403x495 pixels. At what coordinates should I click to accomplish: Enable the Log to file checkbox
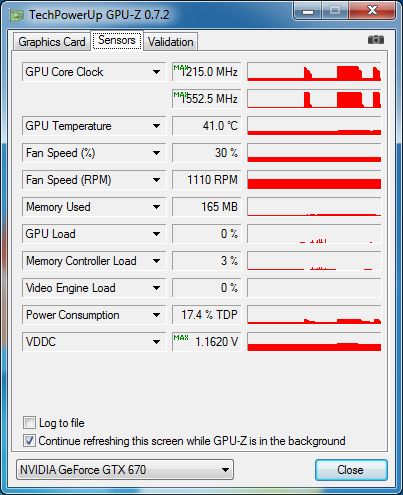pos(29,423)
